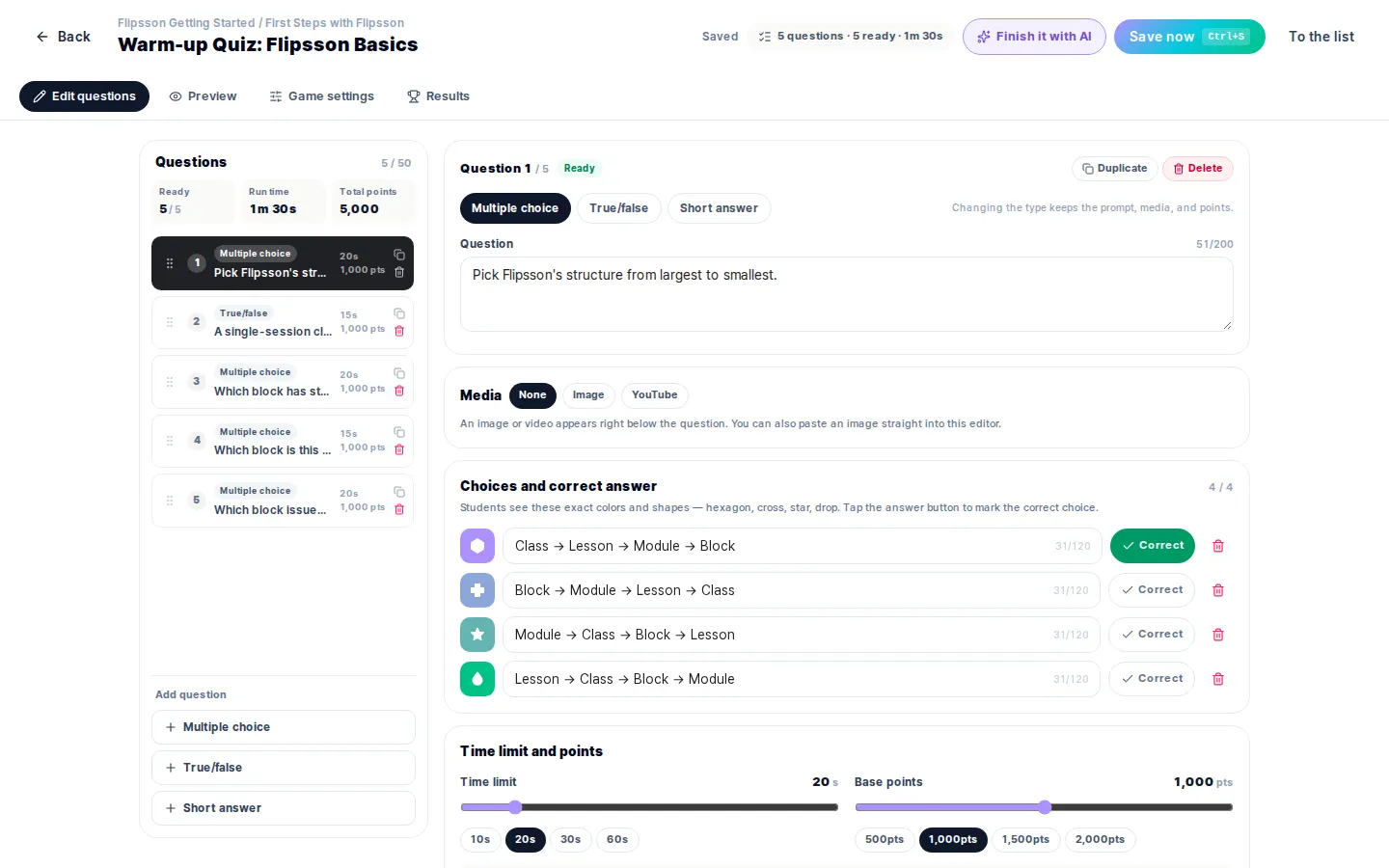The width and height of the screenshot is (1389, 868).
Task: Go to the Results tab
Action: tap(438, 96)
